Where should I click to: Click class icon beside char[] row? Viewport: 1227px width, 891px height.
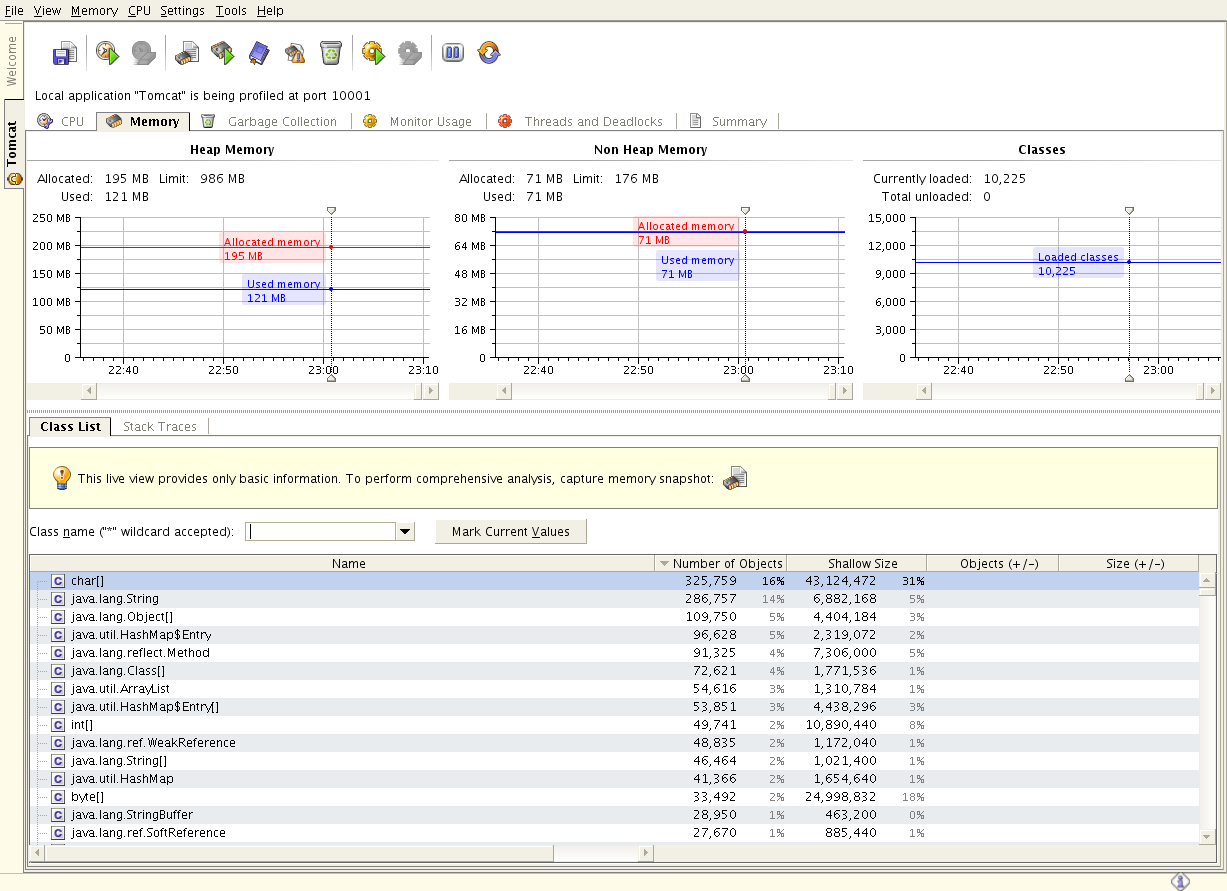pyautogui.click(x=58, y=581)
